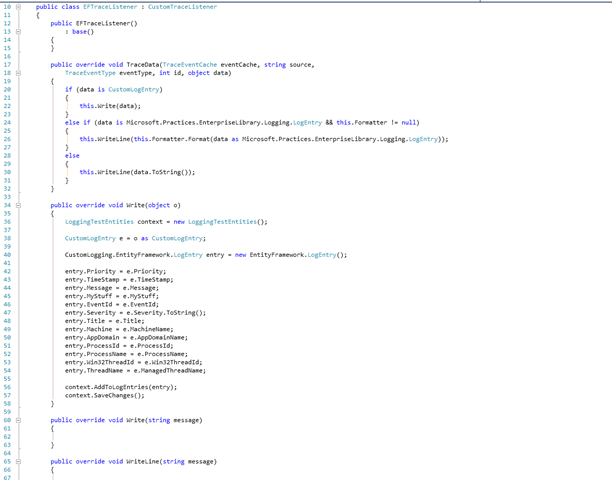The height and width of the screenshot is (480, 612).
Task: Click the context.AddToLogEntries(entry) statement
Action: coord(120,387)
